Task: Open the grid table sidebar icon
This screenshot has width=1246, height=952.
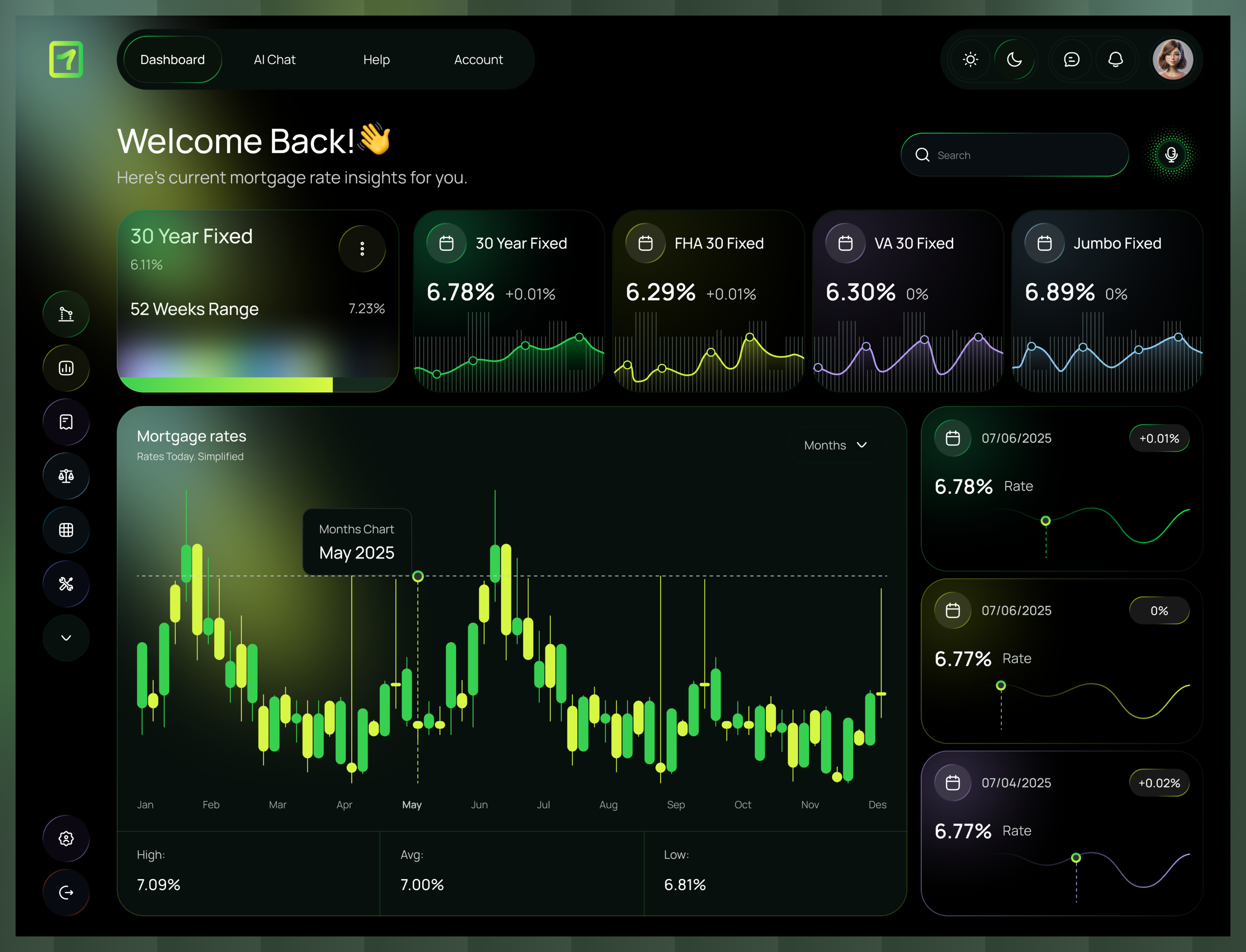Action: [x=66, y=530]
